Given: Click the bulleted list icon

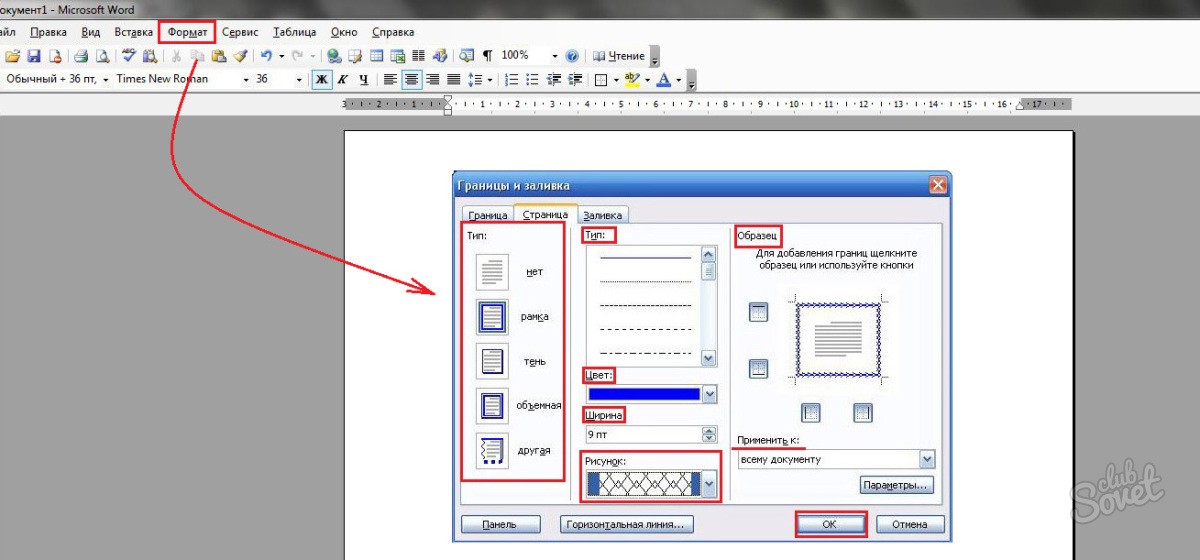Looking at the screenshot, I should tap(532, 79).
